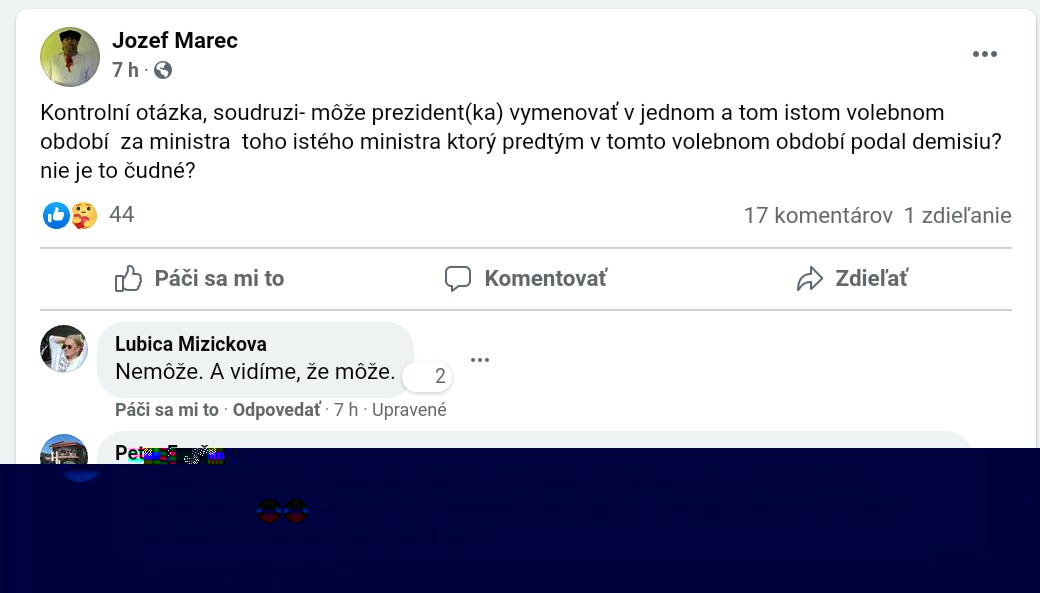
Task: Click the Jozef Marec author name
Action: click(x=175, y=41)
